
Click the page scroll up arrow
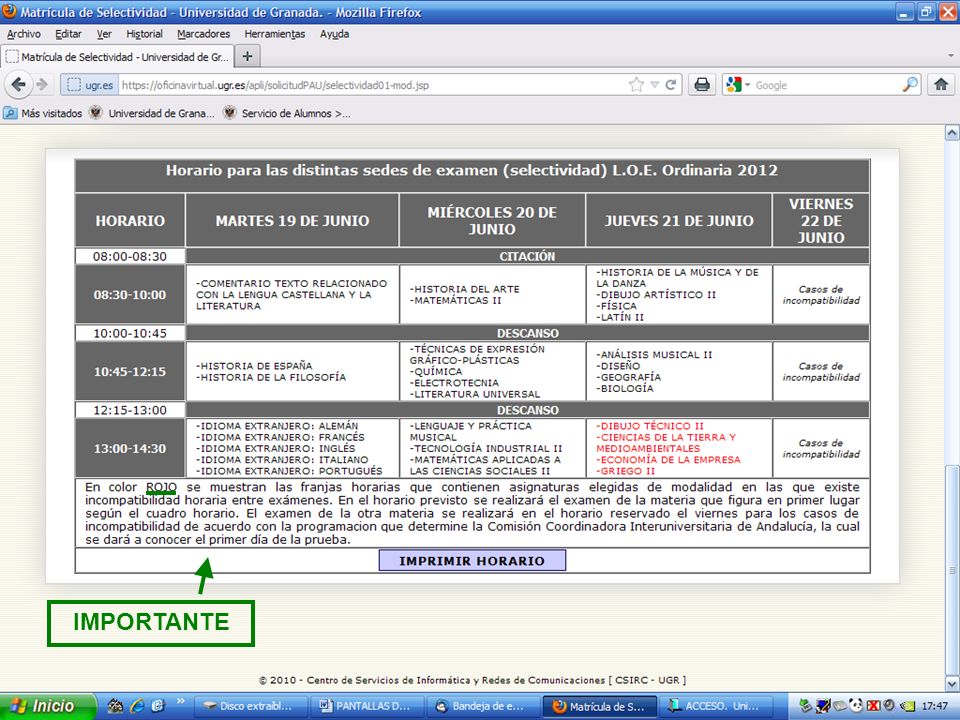[952, 132]
